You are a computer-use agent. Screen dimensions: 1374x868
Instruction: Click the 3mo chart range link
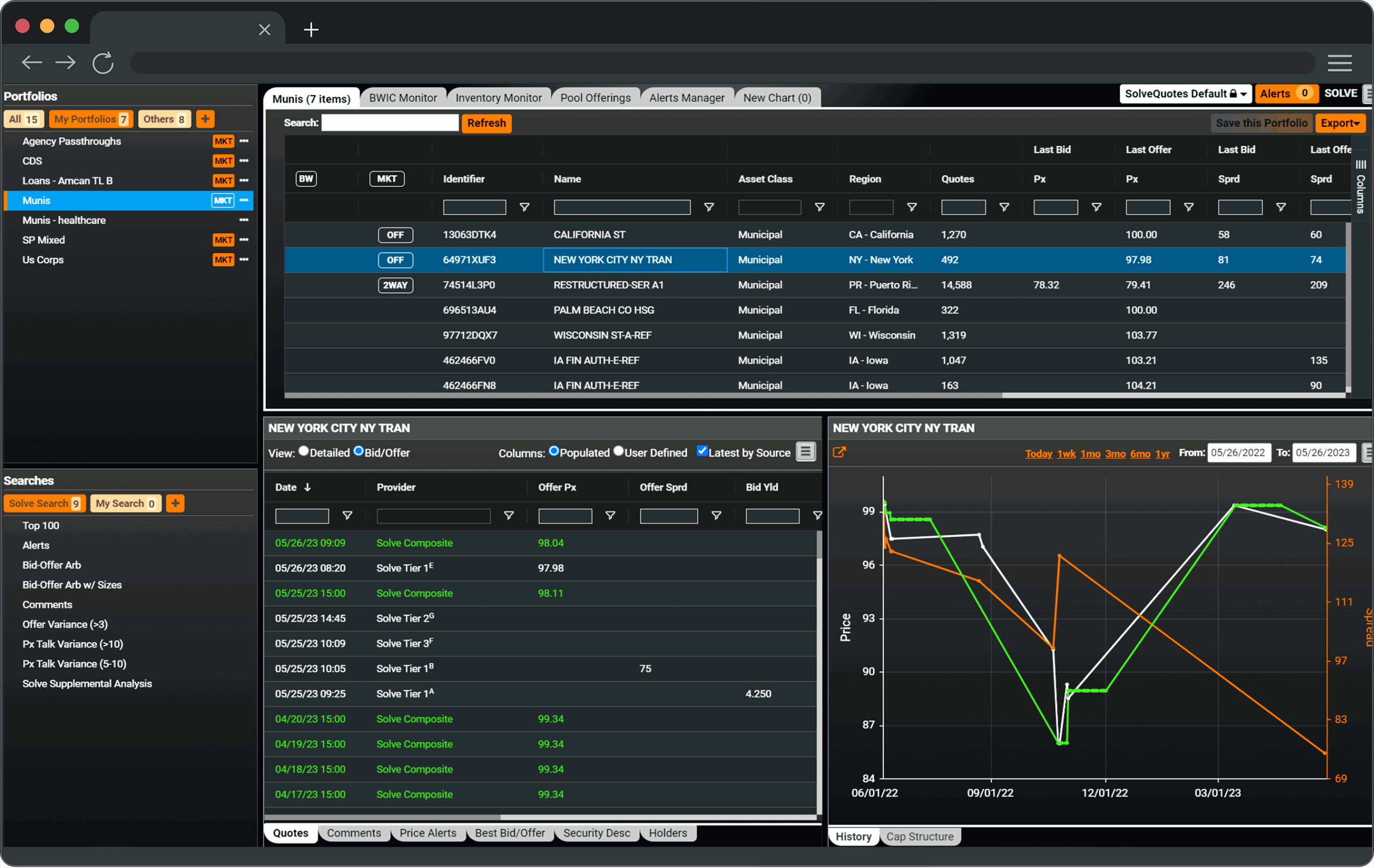pyautogui.click(x=1115, y=453)
